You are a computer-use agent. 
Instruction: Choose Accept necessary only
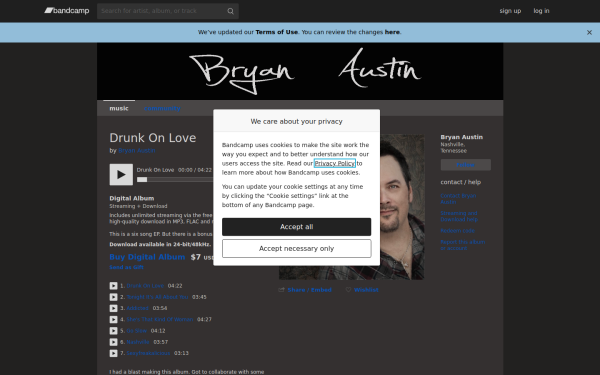point(297,249)
